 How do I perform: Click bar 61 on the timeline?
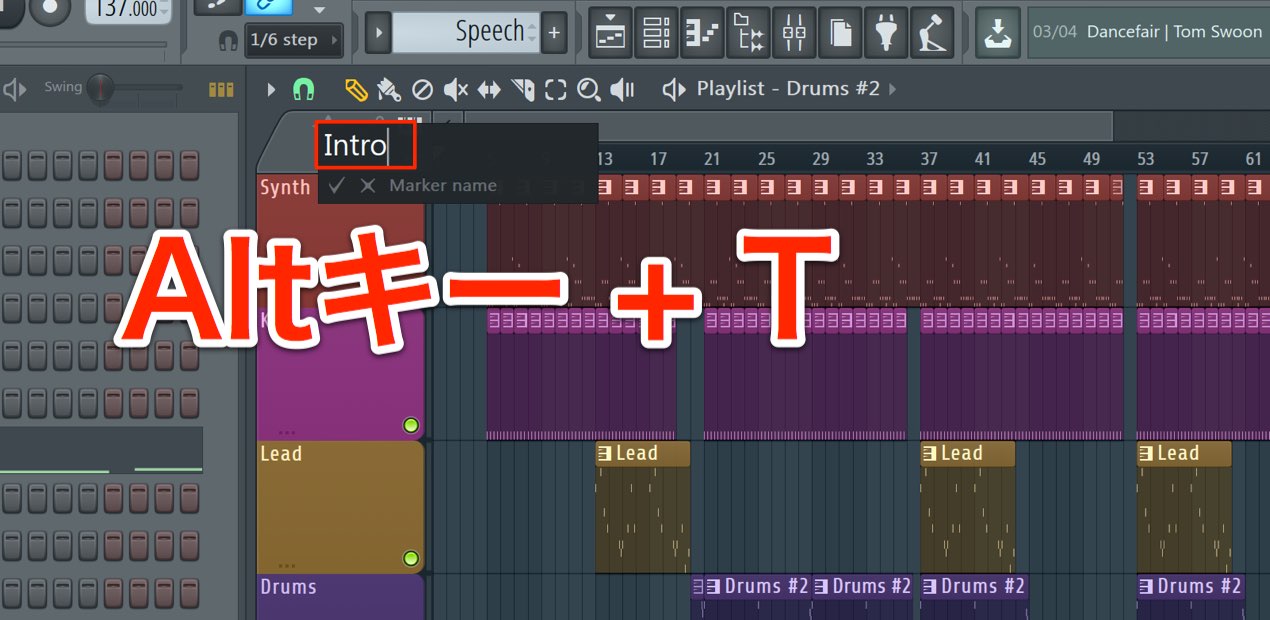point(1254,159)
